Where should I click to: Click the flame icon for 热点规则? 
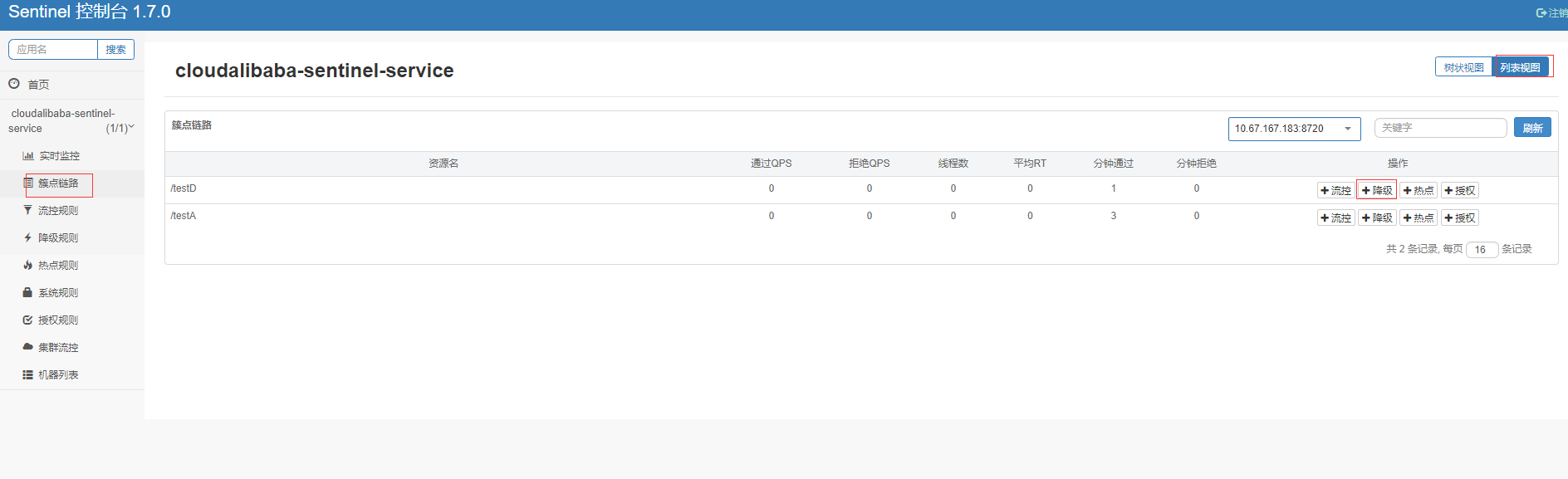click(27, 265)
